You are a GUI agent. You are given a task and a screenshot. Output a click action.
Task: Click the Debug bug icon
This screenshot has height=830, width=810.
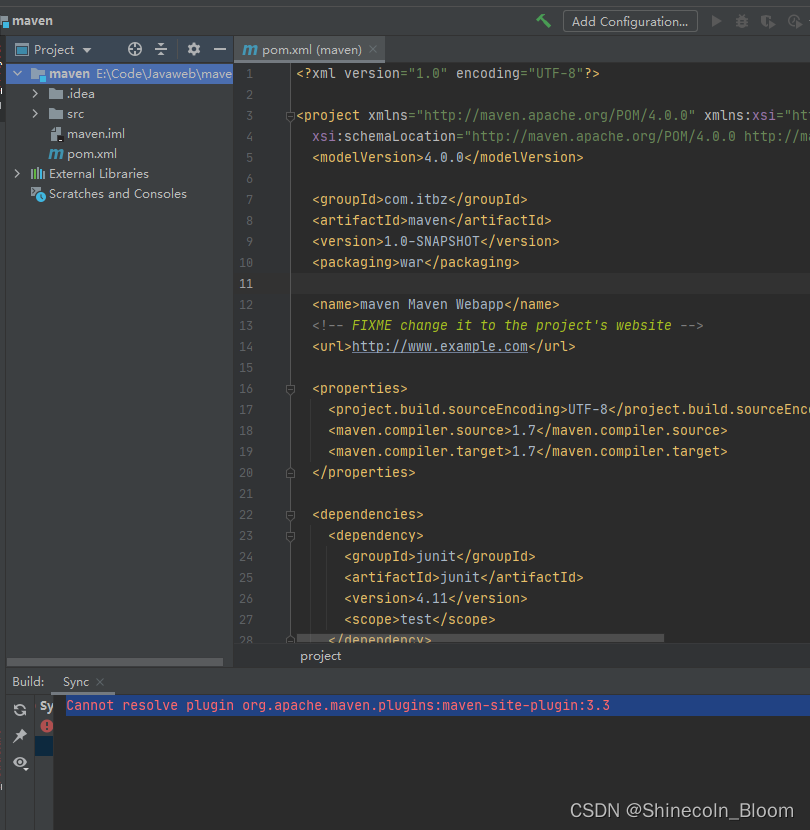(x=742, y=21)
